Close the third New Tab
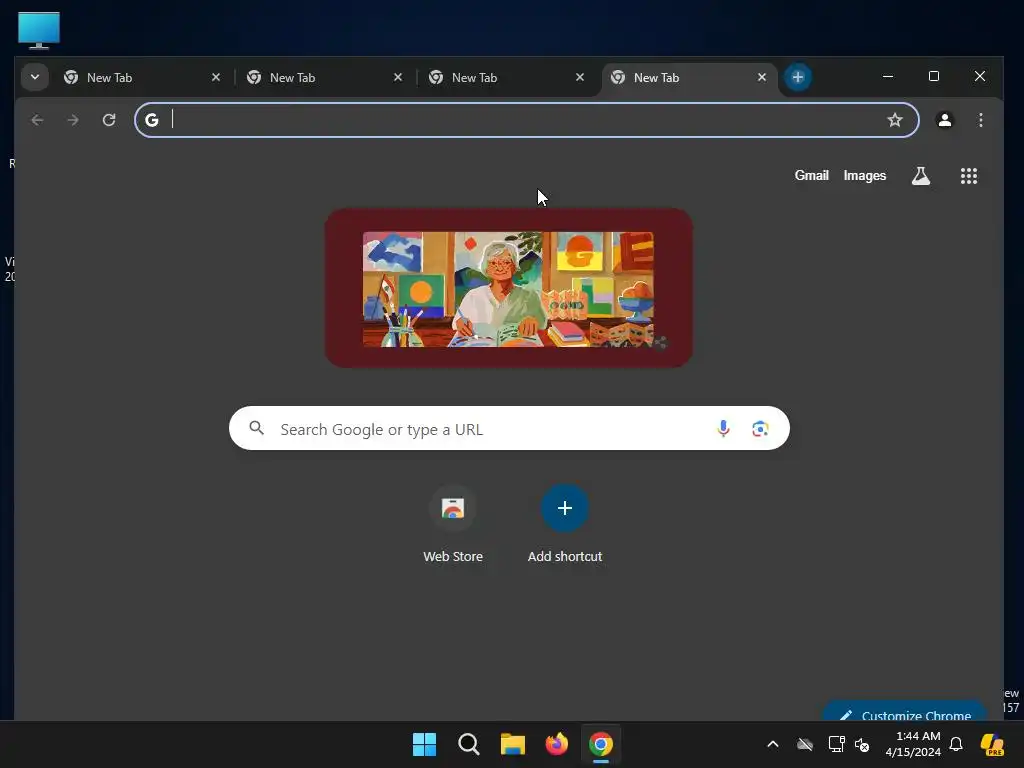 580,77
